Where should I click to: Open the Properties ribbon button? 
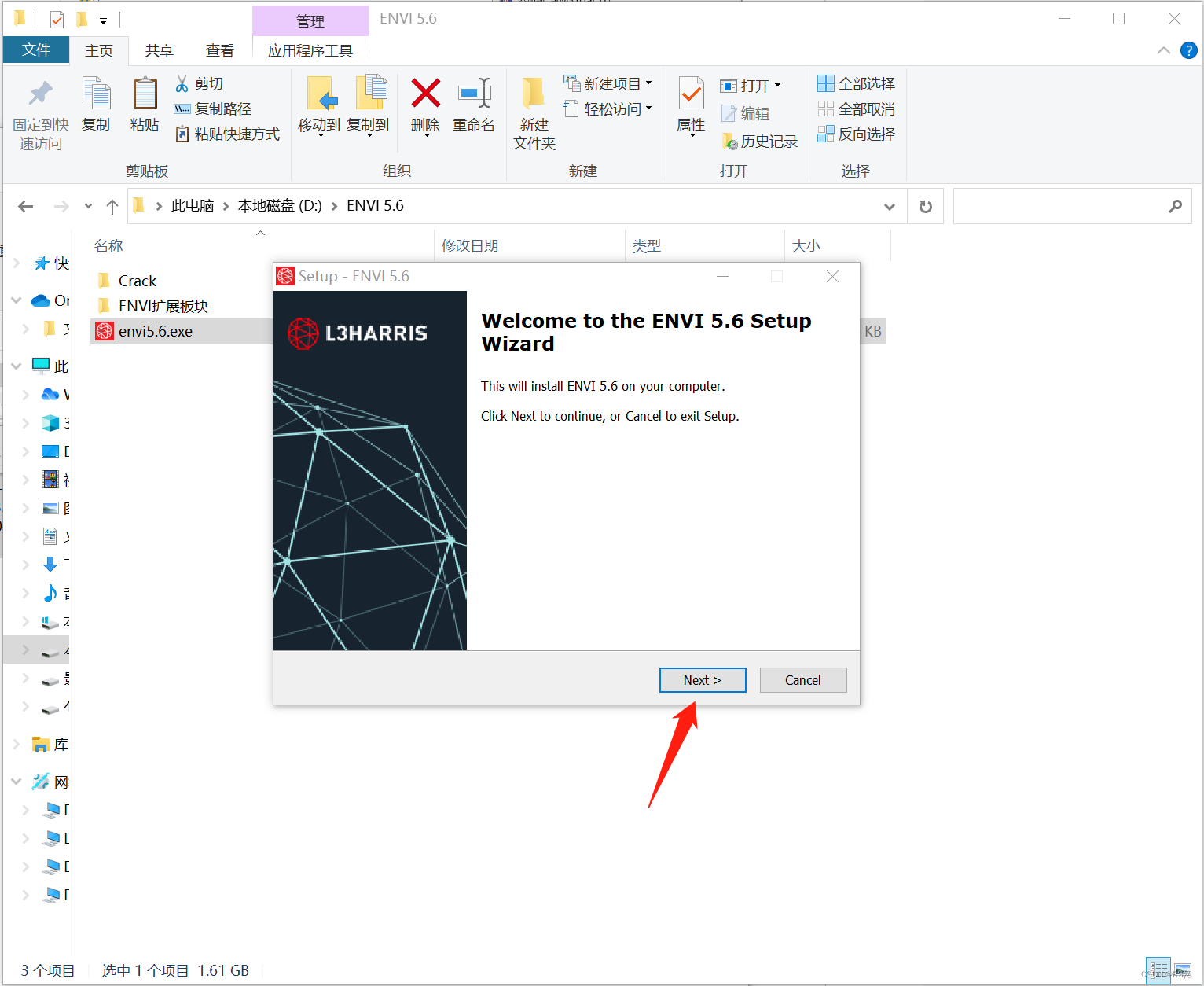691,106
